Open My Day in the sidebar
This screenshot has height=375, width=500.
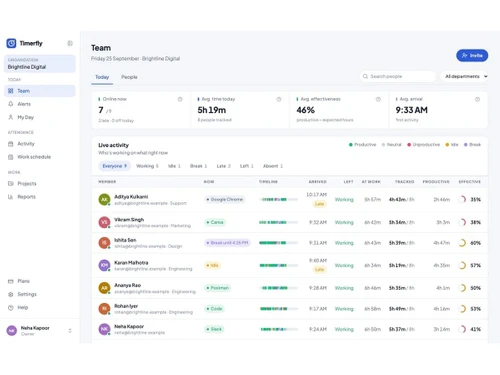pos(40,117)
